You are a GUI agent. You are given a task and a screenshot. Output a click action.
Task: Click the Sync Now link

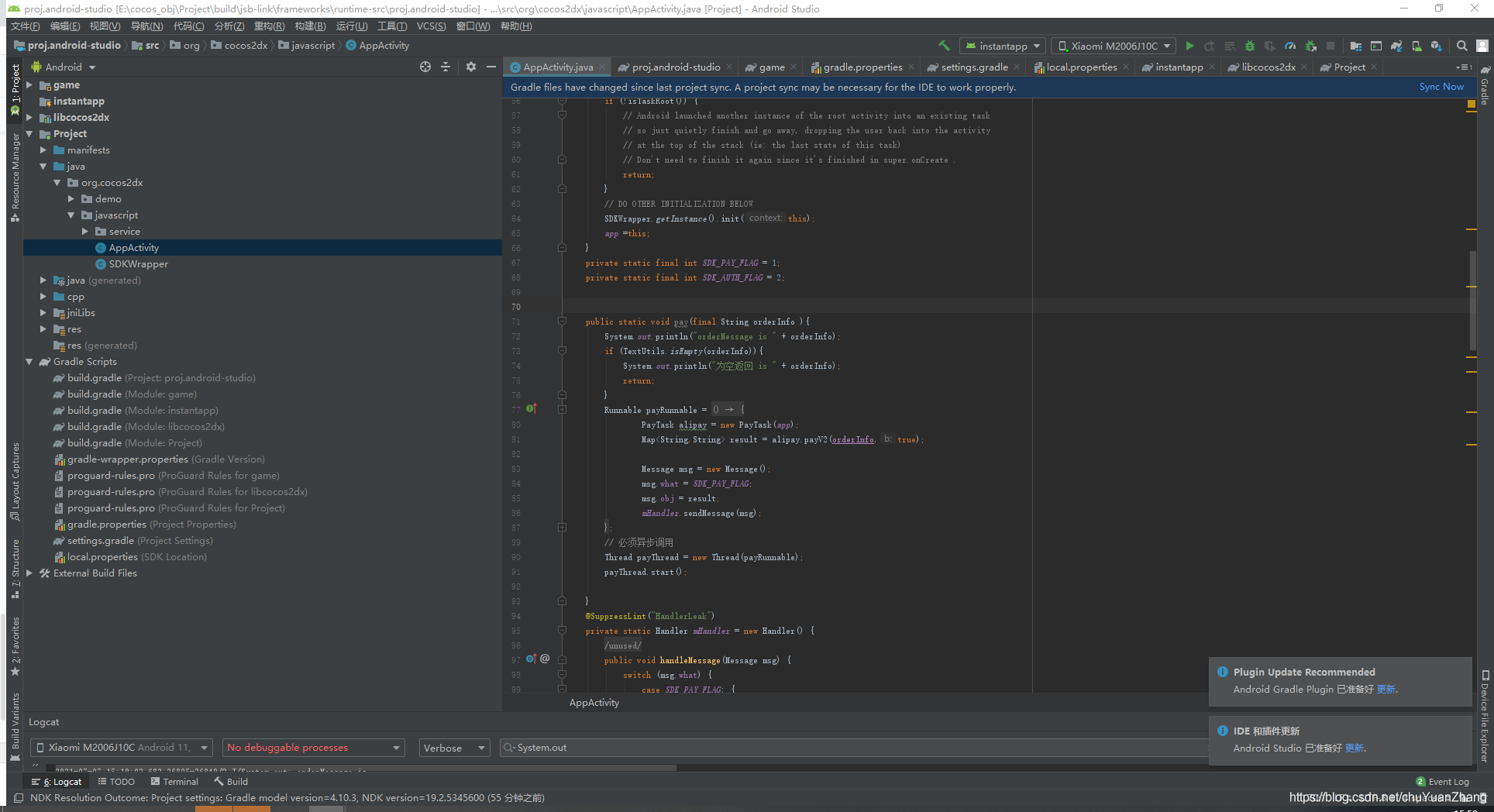point(1441,87)
